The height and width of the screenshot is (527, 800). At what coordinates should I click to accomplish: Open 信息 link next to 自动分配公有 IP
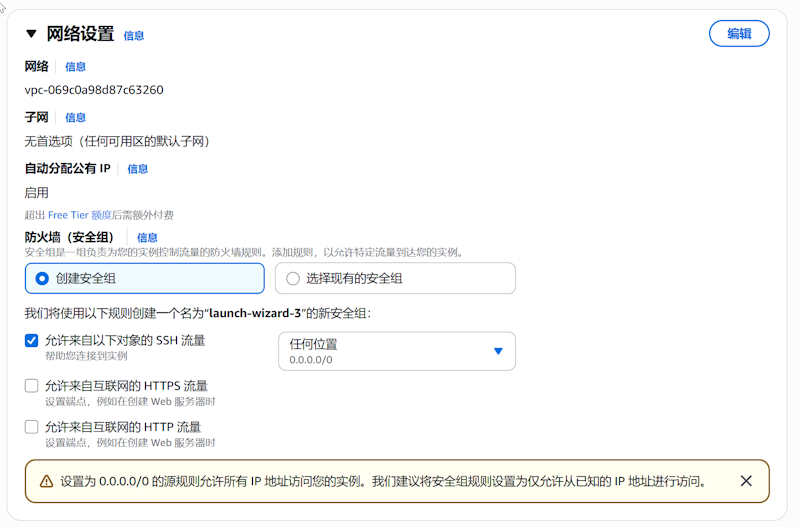pyautogui.click(x=137, y=169)
